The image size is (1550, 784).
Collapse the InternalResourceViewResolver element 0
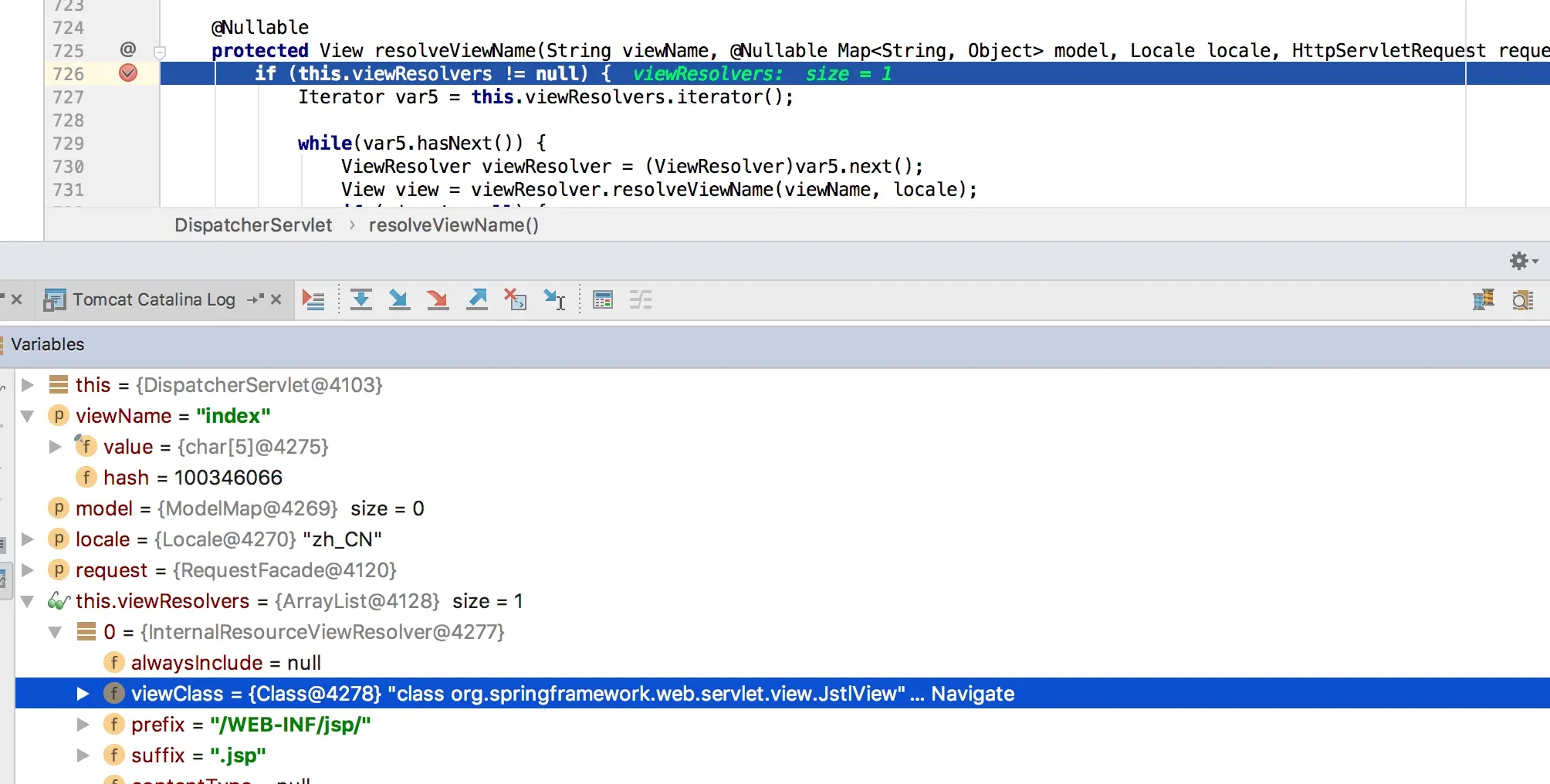coord(56,632)
